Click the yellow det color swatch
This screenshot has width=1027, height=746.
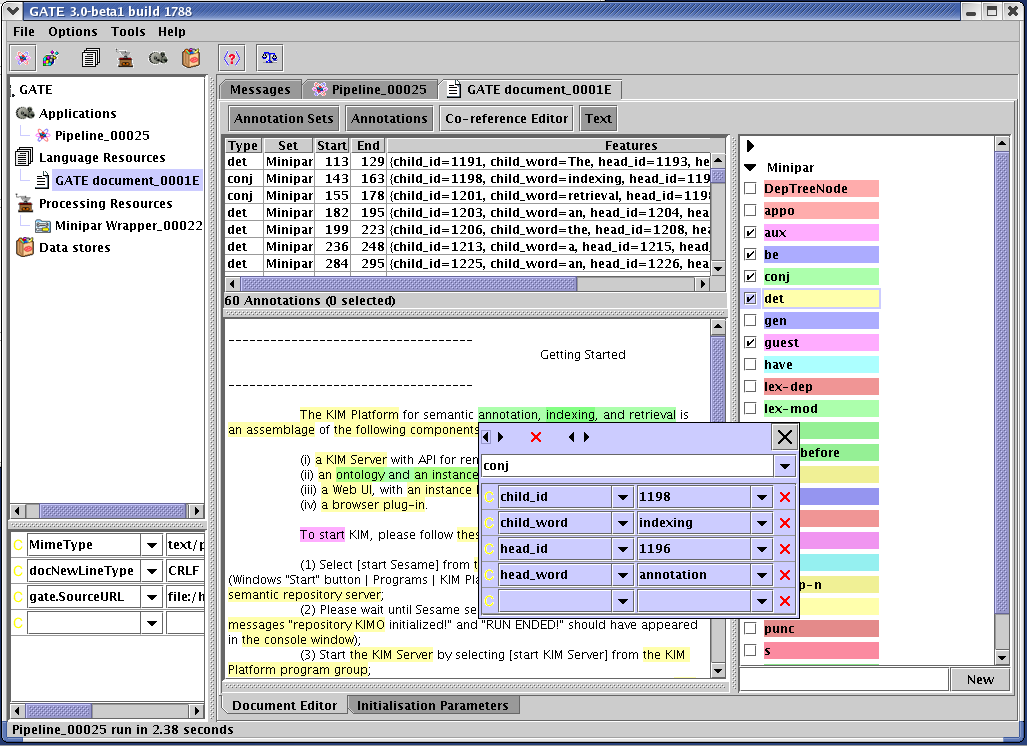821,299
